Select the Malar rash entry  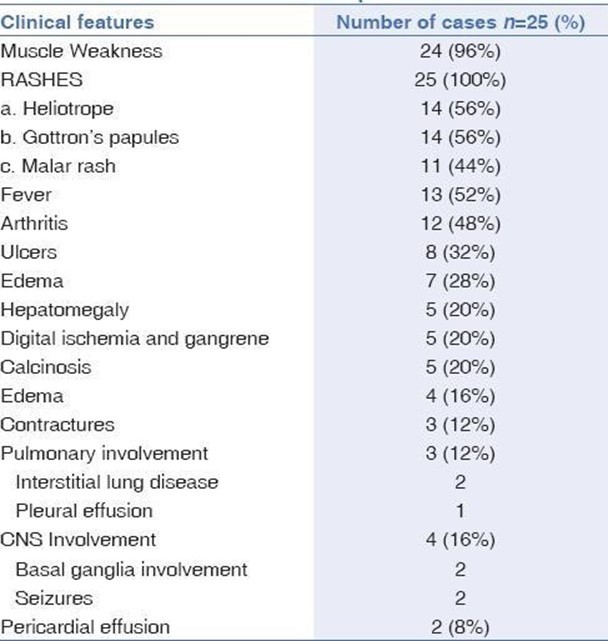(x=58, y=166)
